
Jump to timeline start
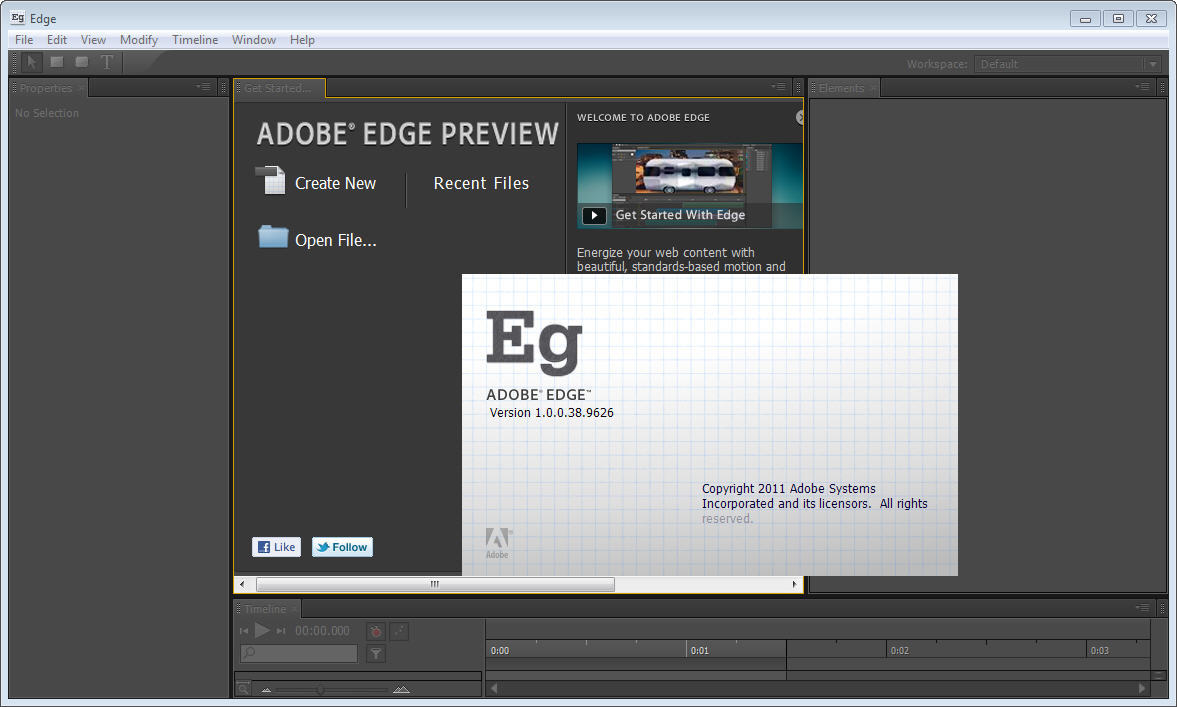[244, 631]
